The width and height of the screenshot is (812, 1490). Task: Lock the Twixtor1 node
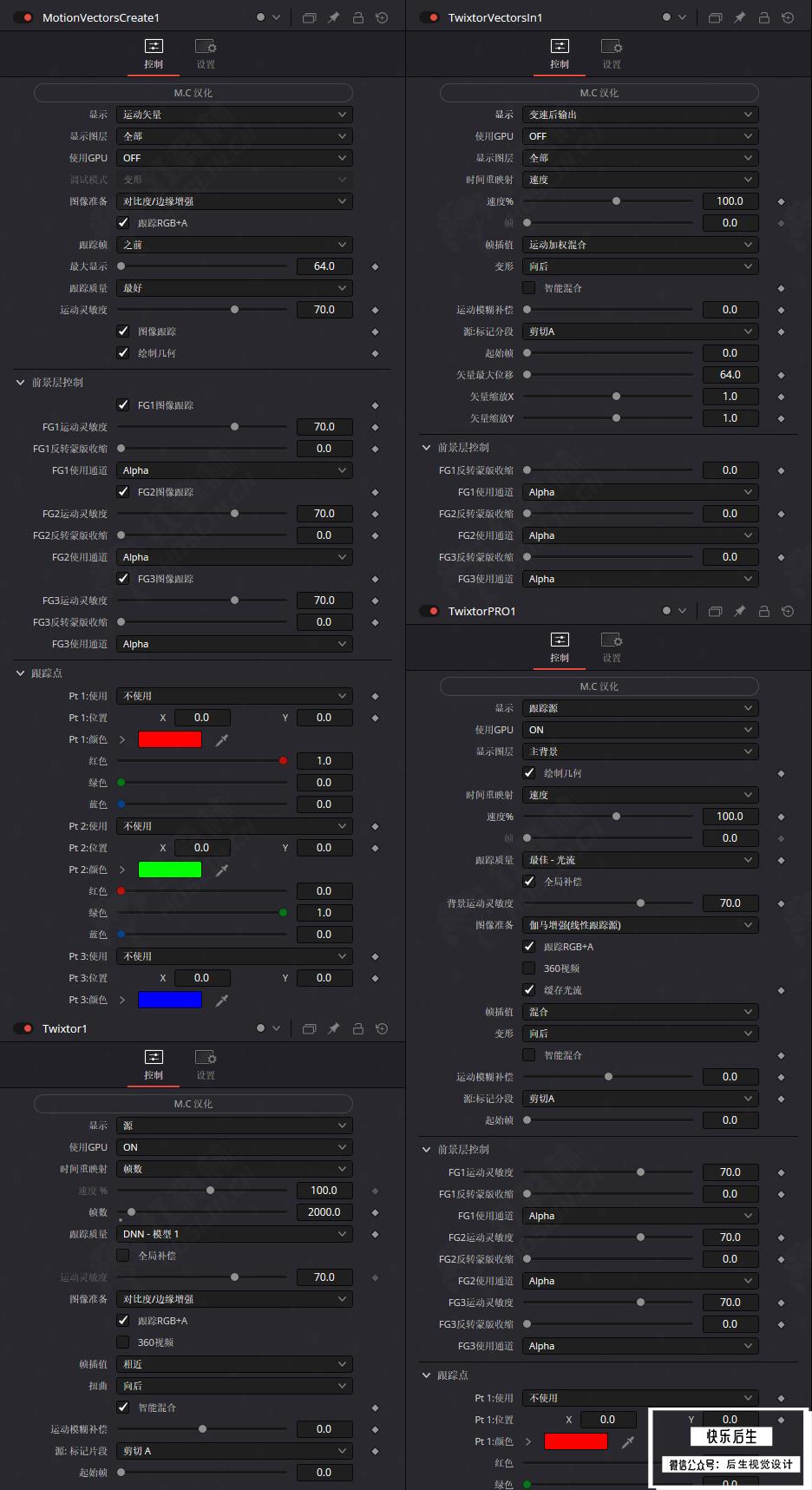[x=357, y=1028]
